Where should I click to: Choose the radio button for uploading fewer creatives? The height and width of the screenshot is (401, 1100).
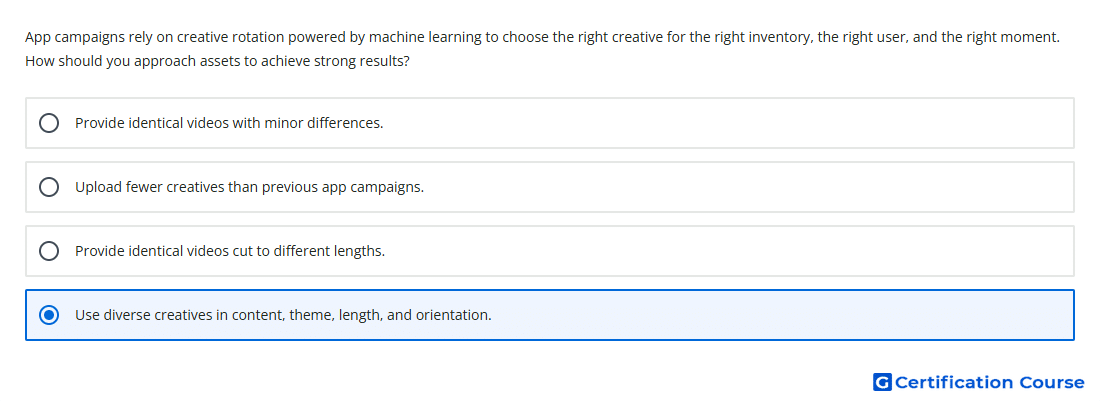pyautogui.click(x=49, y=187)
